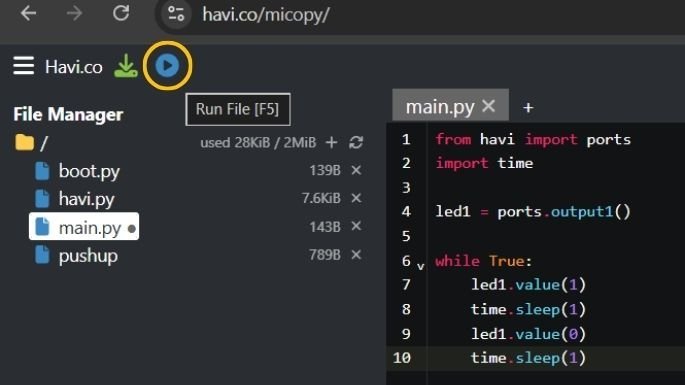Click the 'used 28KiB / 2MiB' storage text
Screen dimensions: 685x385
coord(258,143)
